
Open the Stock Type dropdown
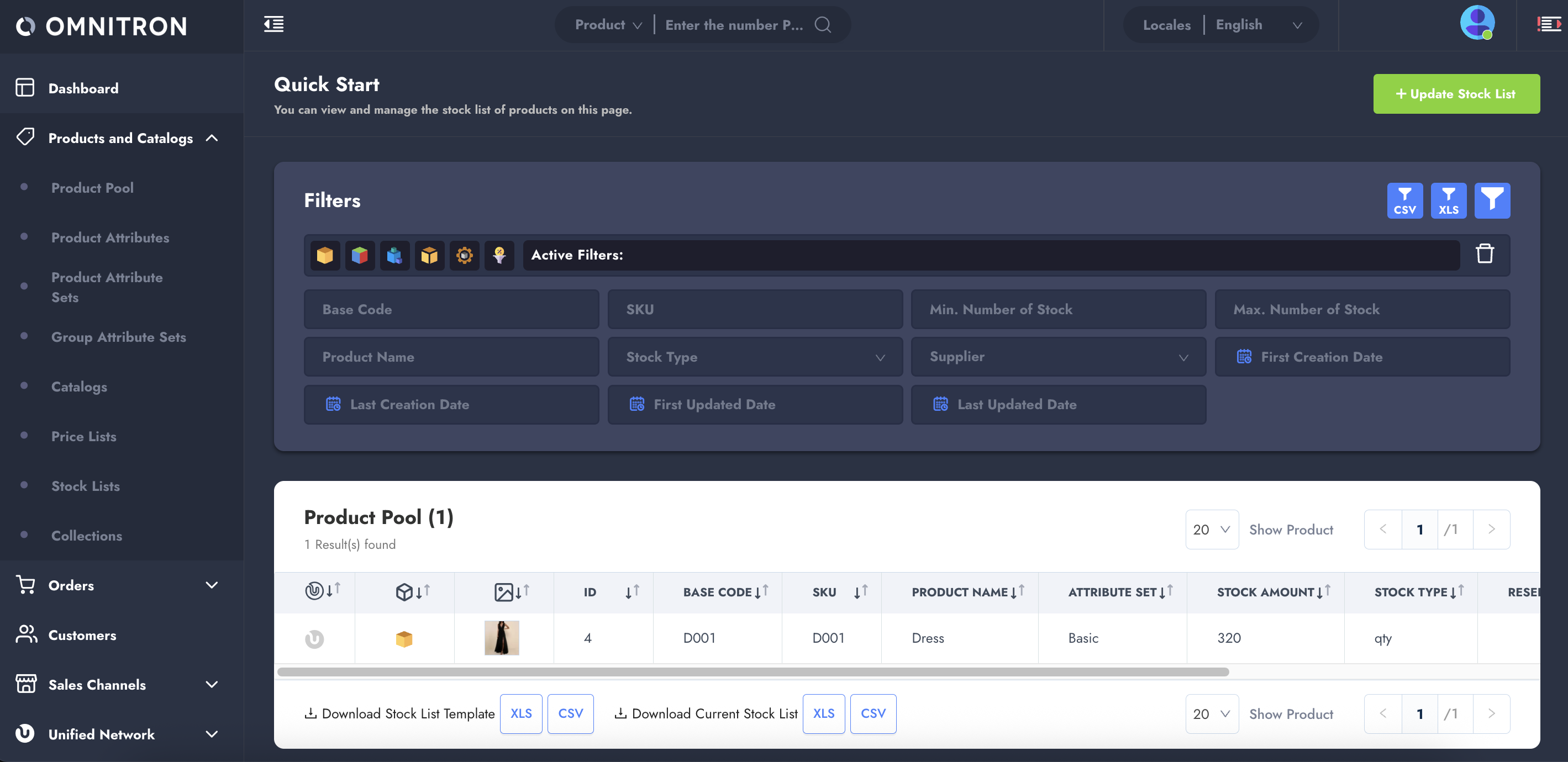click(x=755, y=357)
